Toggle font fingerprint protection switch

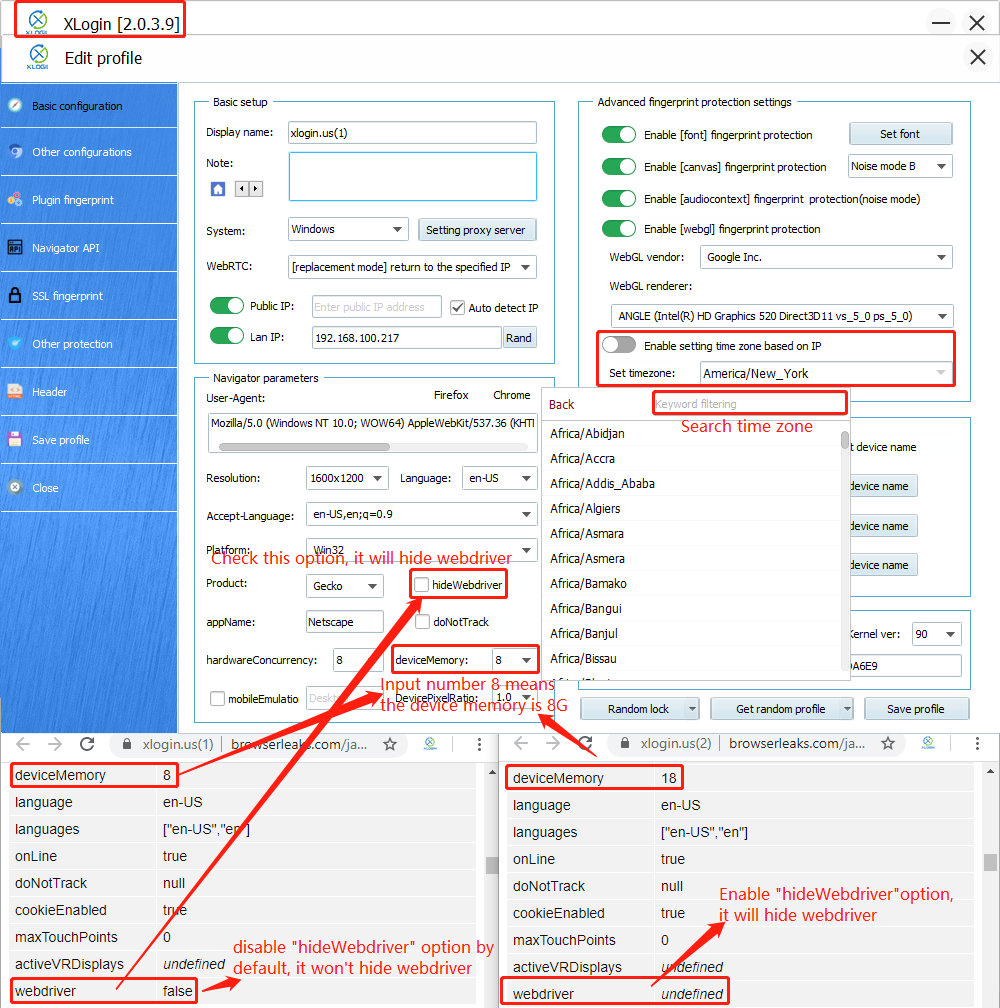tap(619, 134)
